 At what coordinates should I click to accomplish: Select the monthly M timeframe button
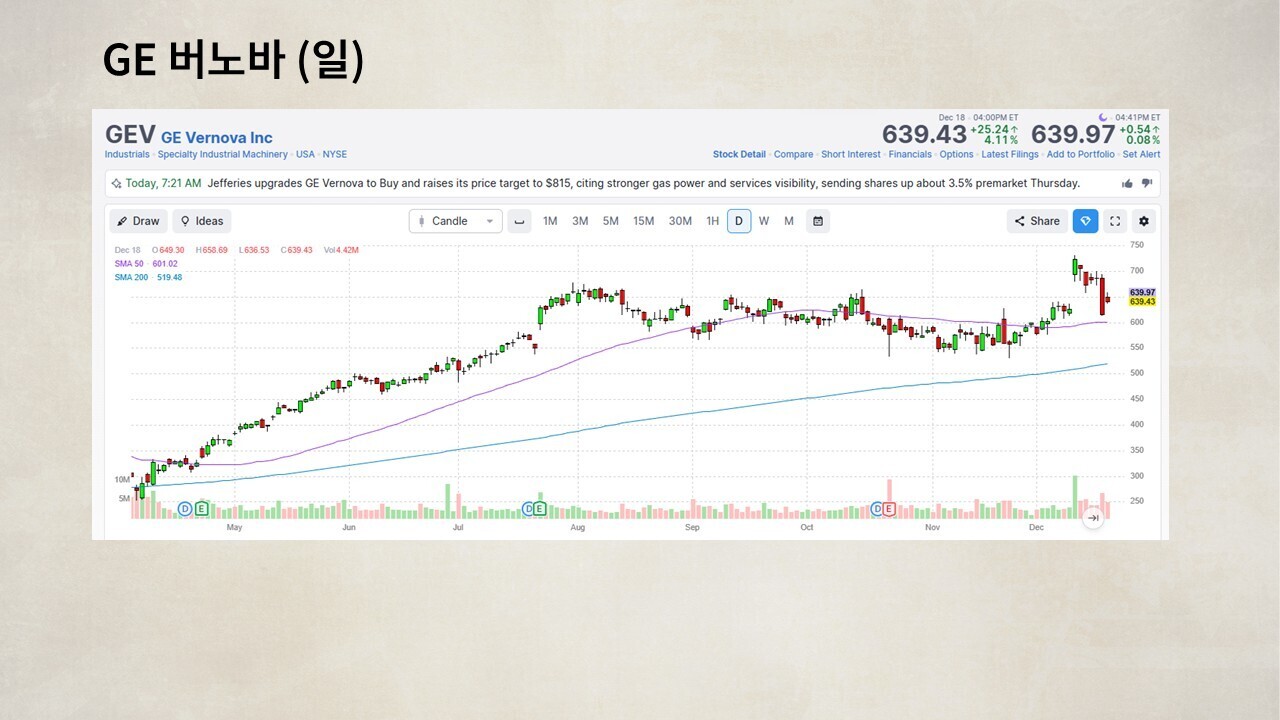[789, 221]
